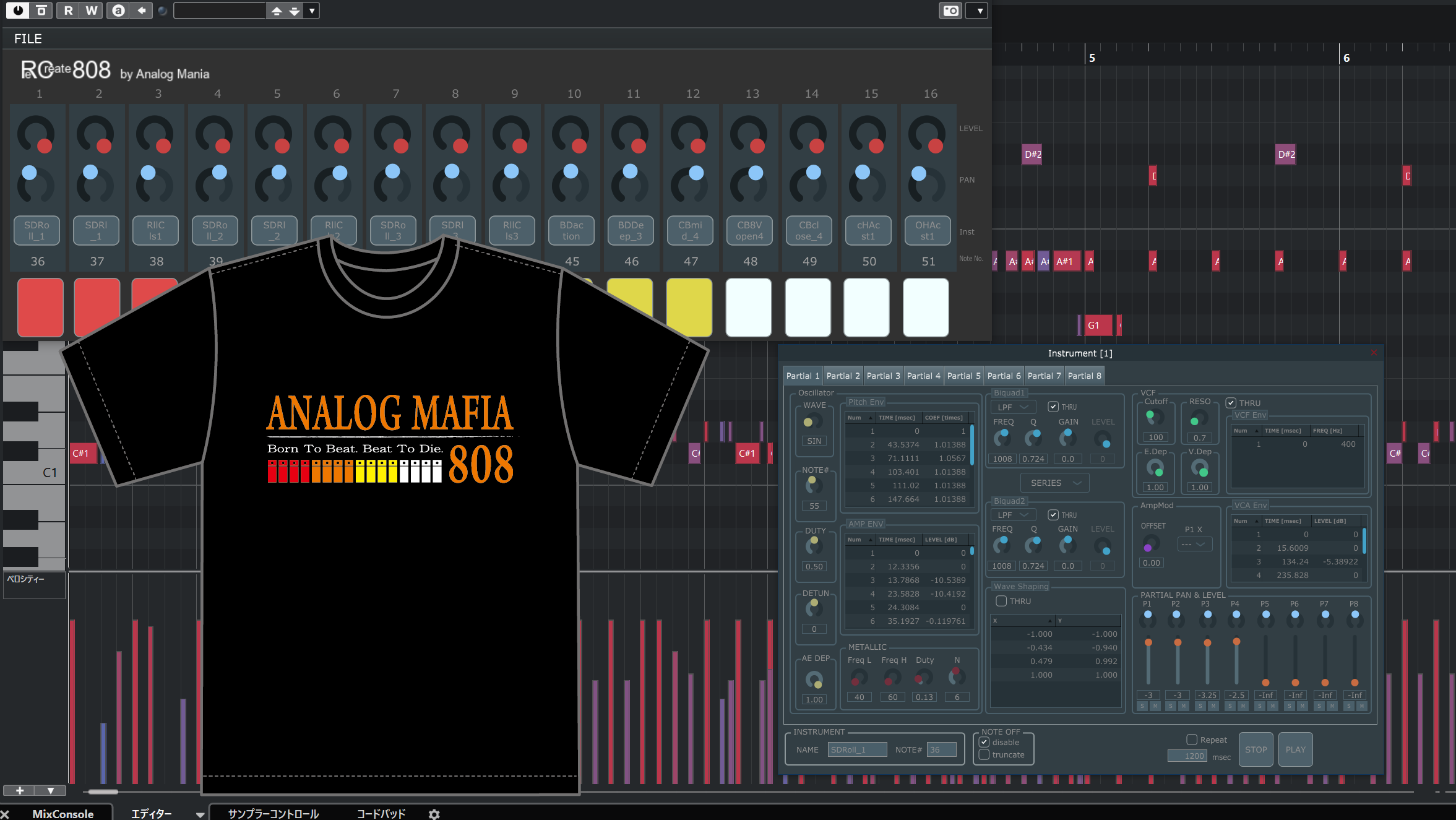
Task: Adjust the VCF RESO knob
Action: point(1199,418)
